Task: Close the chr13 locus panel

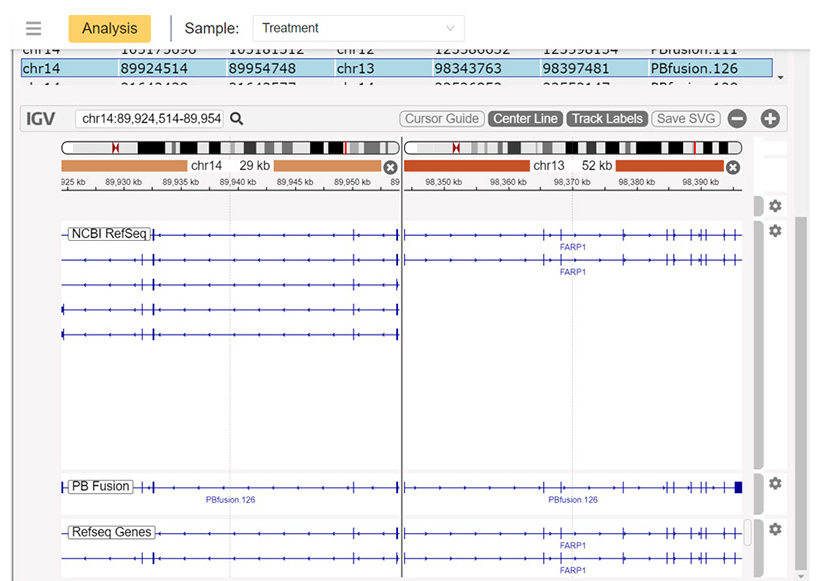Action: point(732,167)
